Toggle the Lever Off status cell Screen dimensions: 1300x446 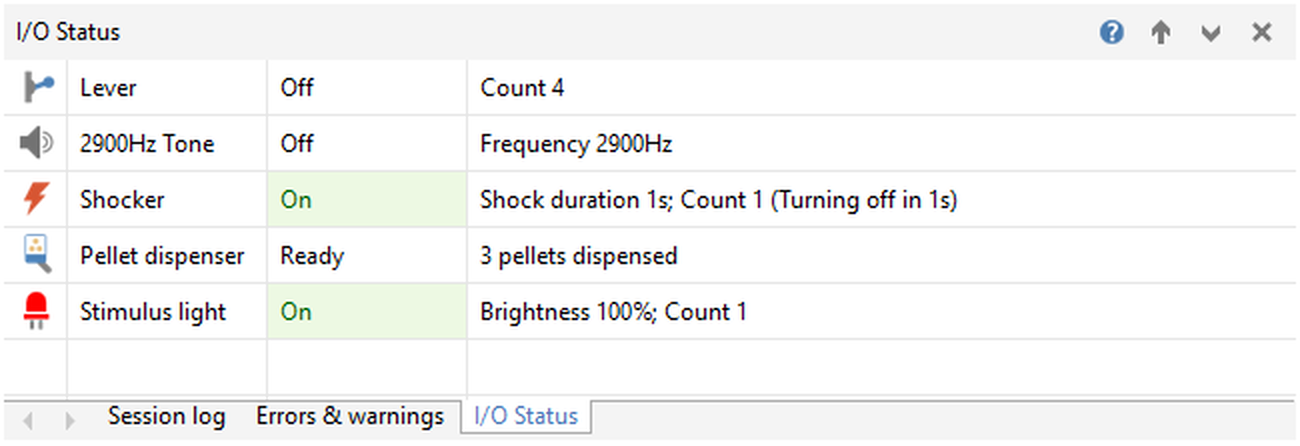pyautogui.click(x=366, y=88)
